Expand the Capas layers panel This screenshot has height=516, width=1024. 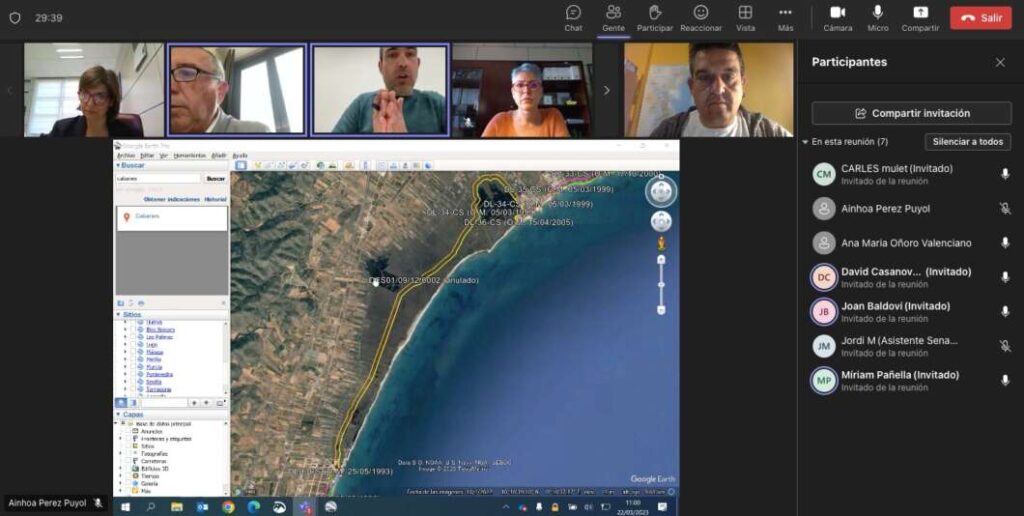(x=126, y=414)
